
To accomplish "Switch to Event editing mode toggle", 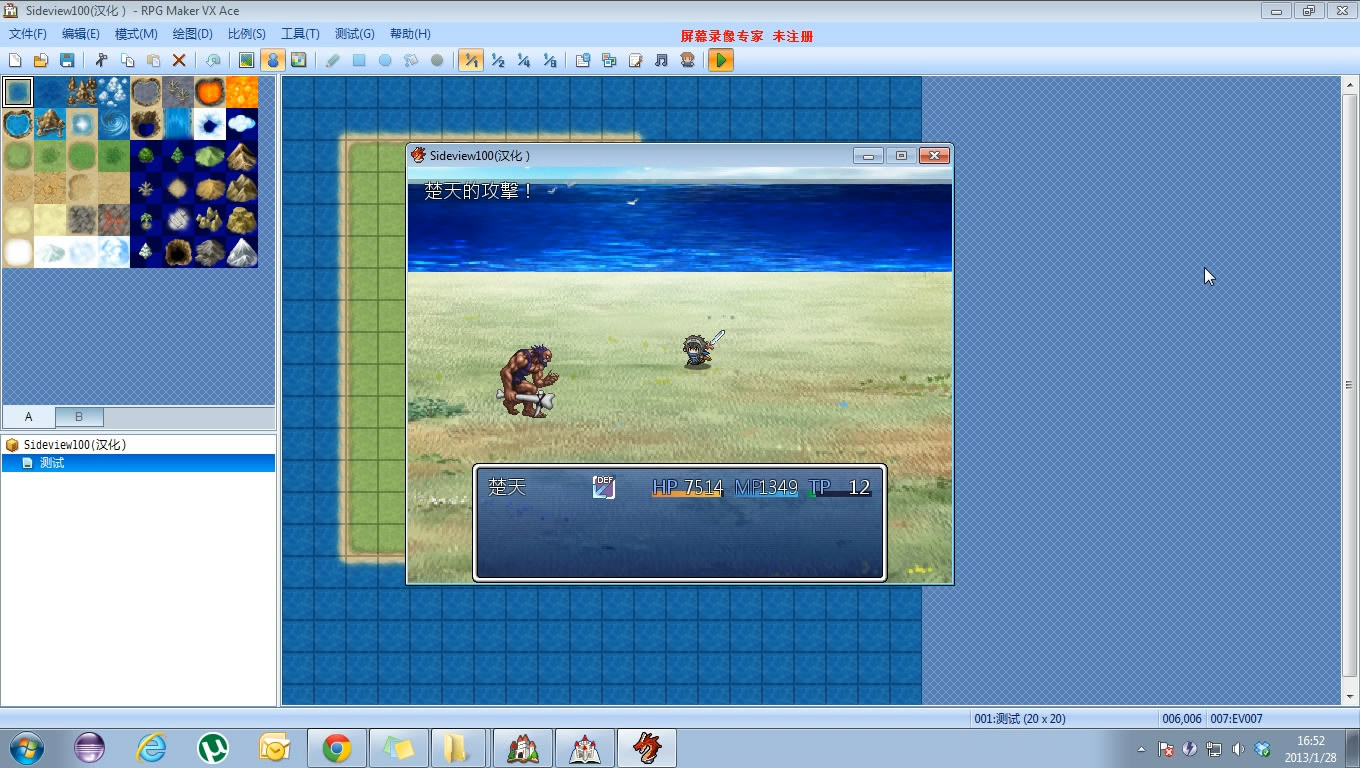I will [x=272, y=60].
